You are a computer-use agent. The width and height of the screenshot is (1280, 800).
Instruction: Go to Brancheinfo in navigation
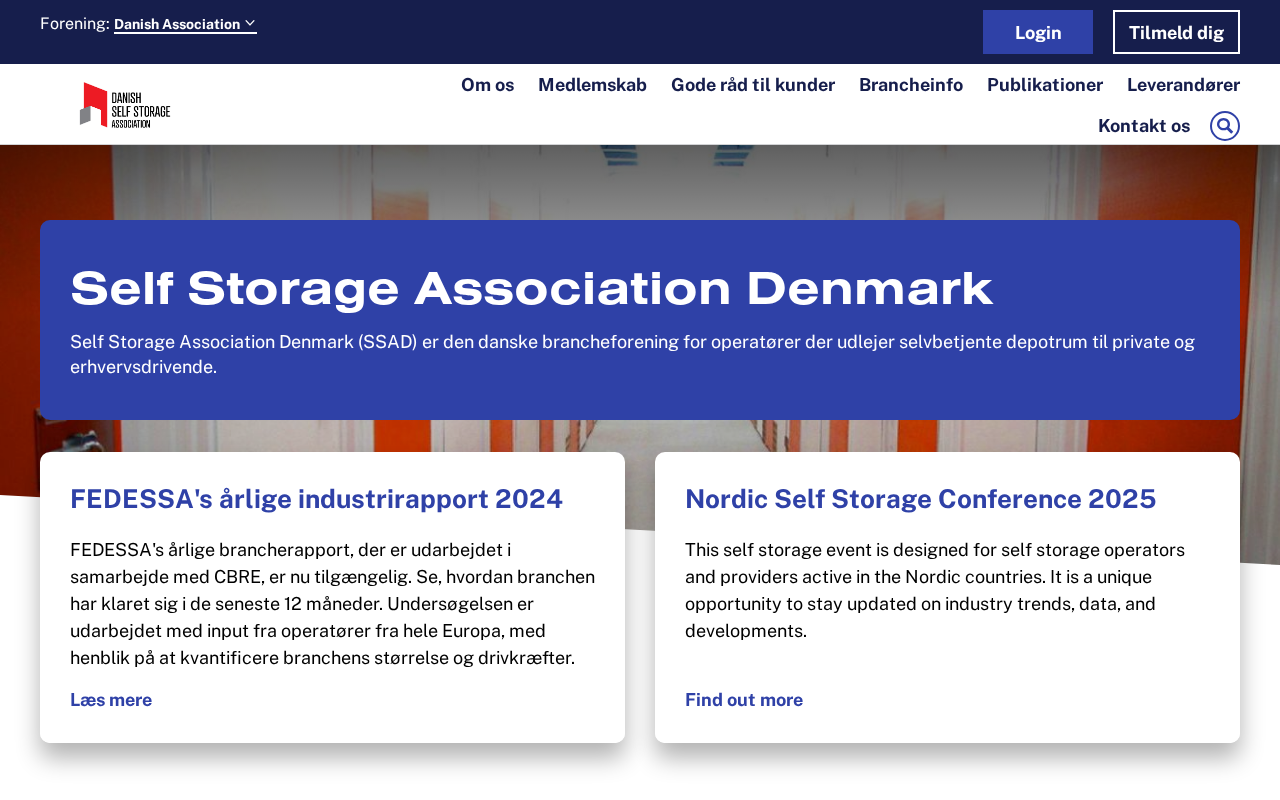coord(910,85)
